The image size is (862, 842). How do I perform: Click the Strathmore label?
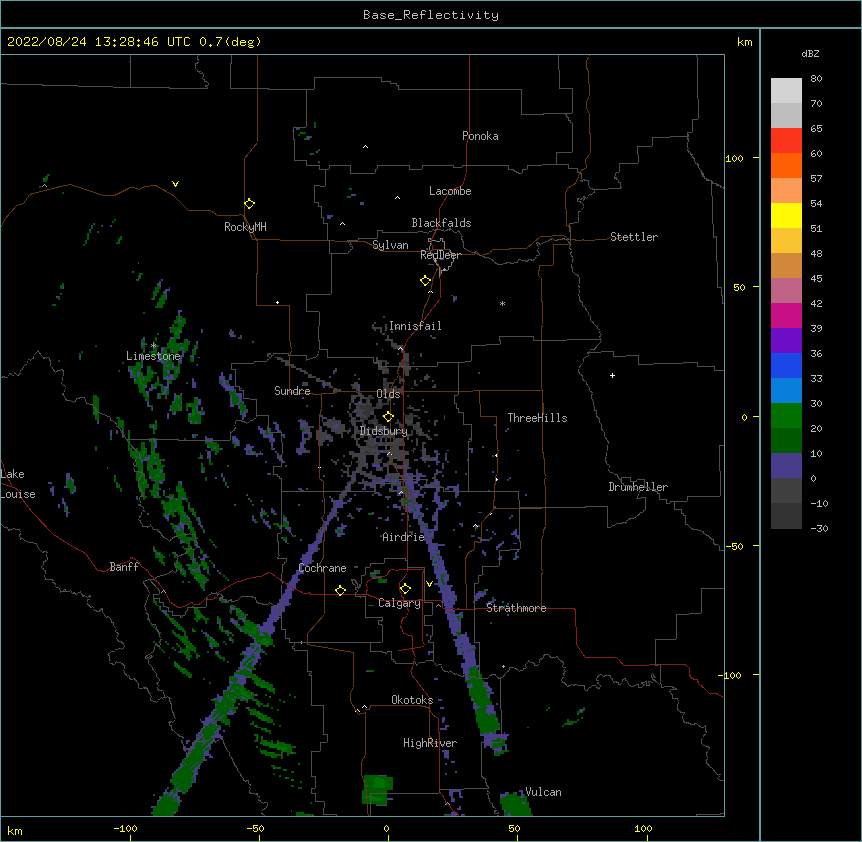coord(516,608)
